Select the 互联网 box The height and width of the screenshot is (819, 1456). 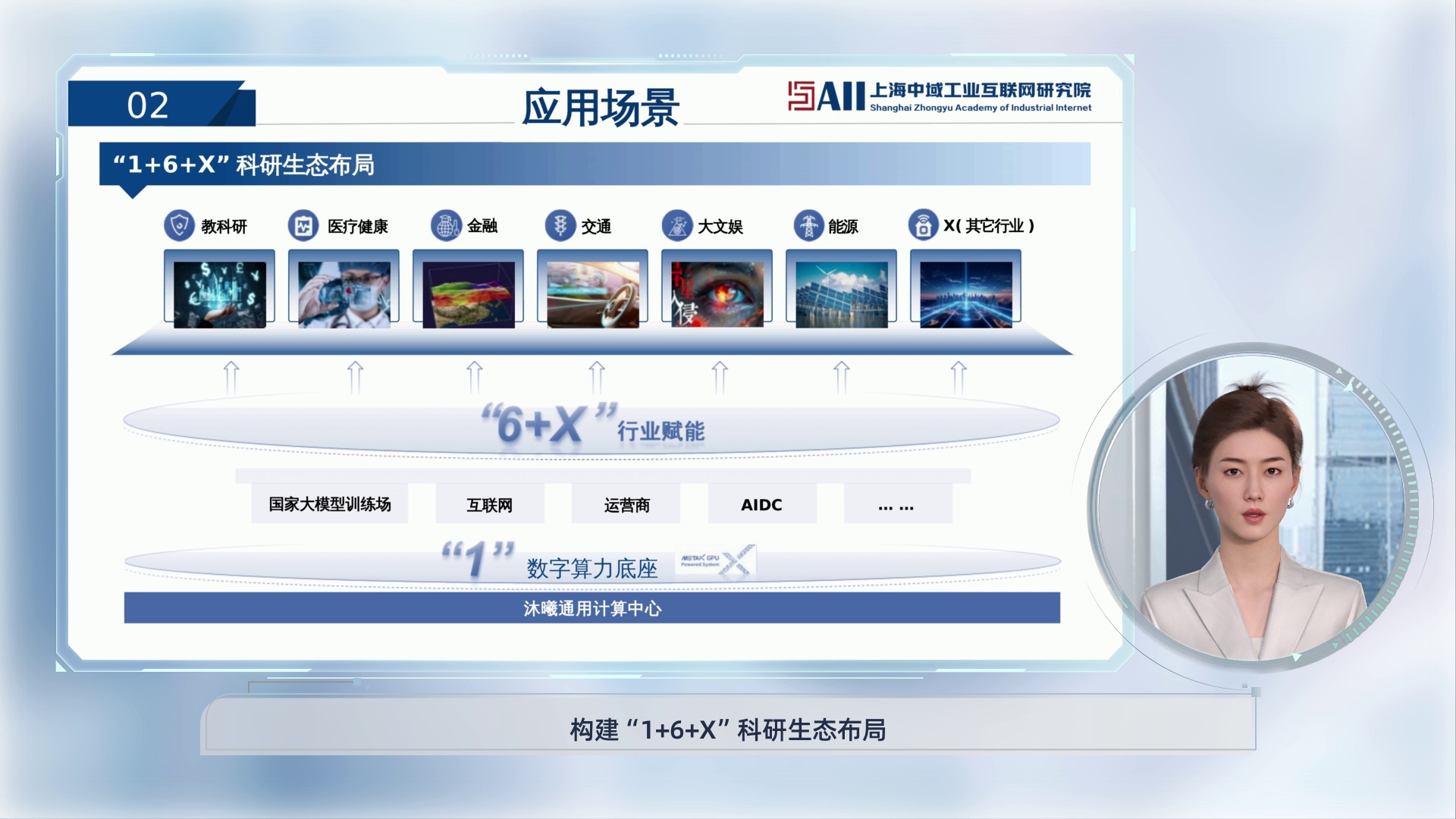pyautogui.click(x=490, y=504)
